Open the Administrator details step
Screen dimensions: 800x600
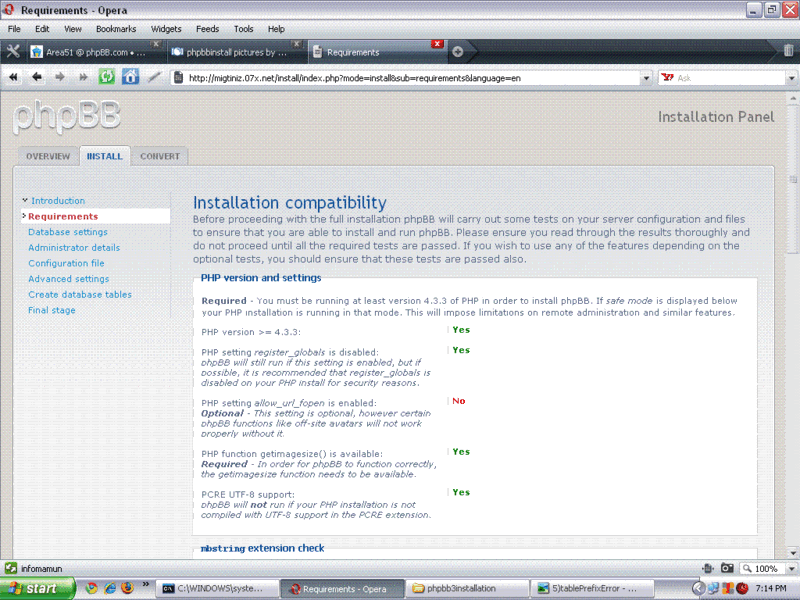(74, 247)
